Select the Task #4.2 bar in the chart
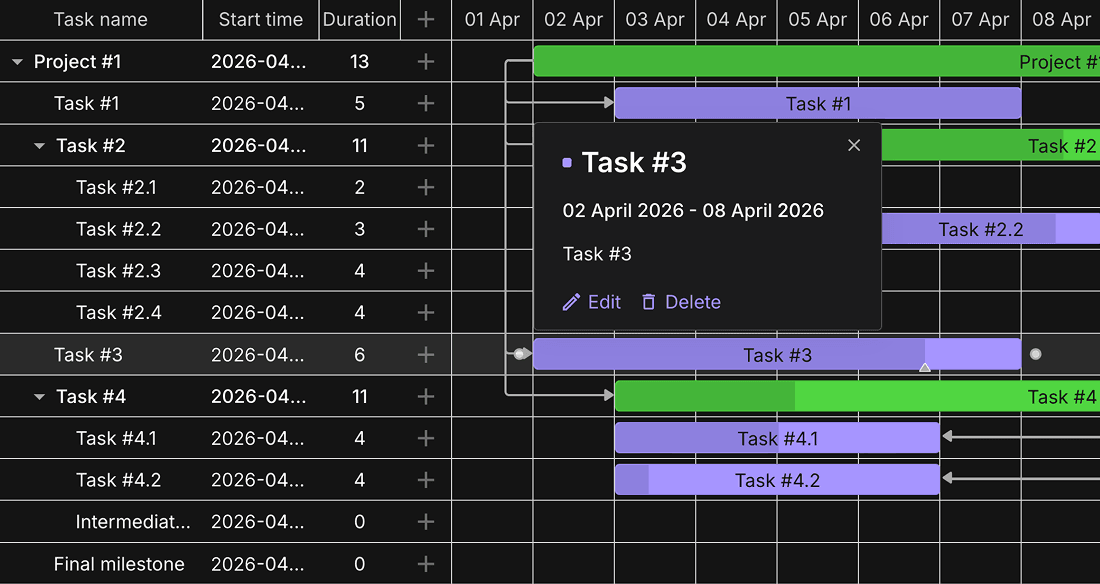Viewport: 1100px width, 584px height. (777, 480)
